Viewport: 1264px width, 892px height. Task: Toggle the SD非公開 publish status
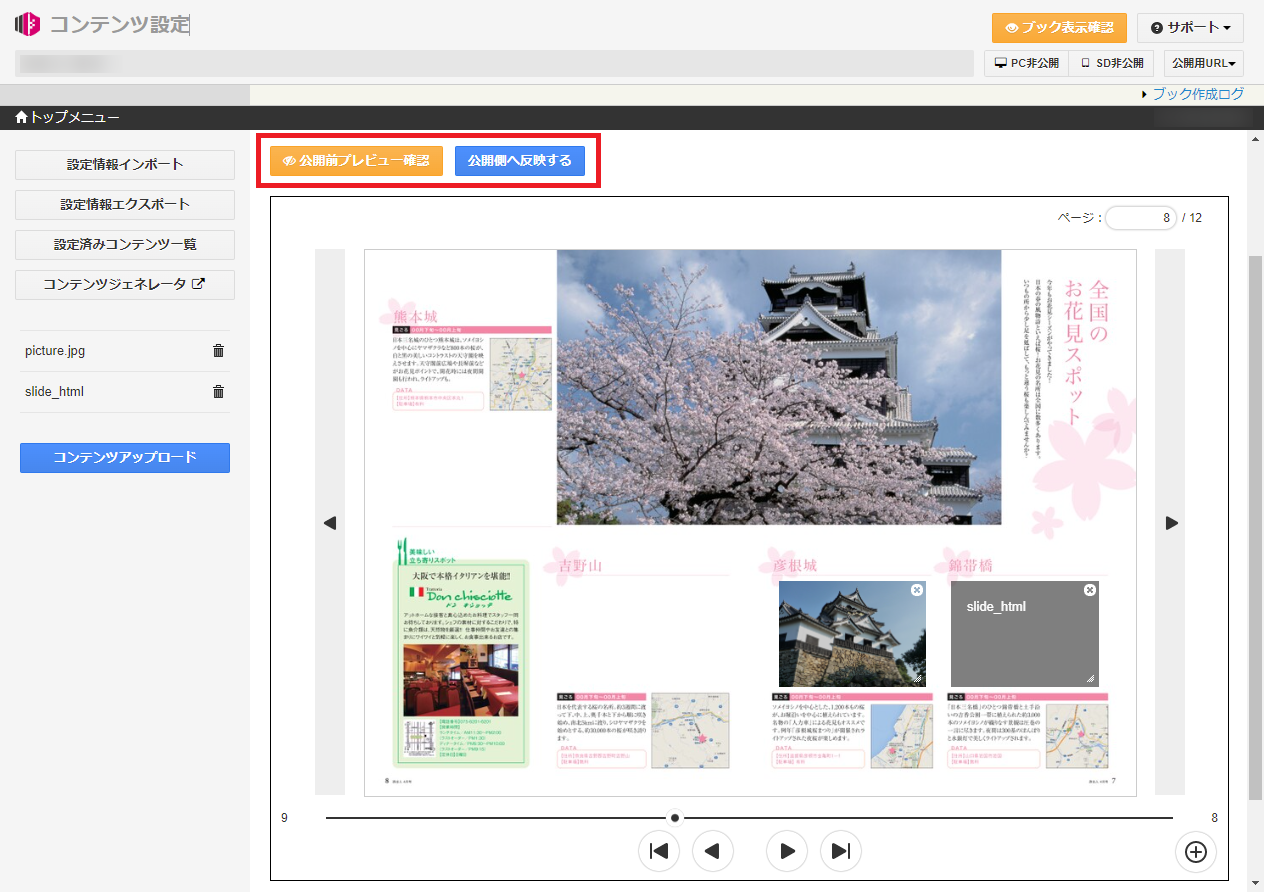point(1111,63)
